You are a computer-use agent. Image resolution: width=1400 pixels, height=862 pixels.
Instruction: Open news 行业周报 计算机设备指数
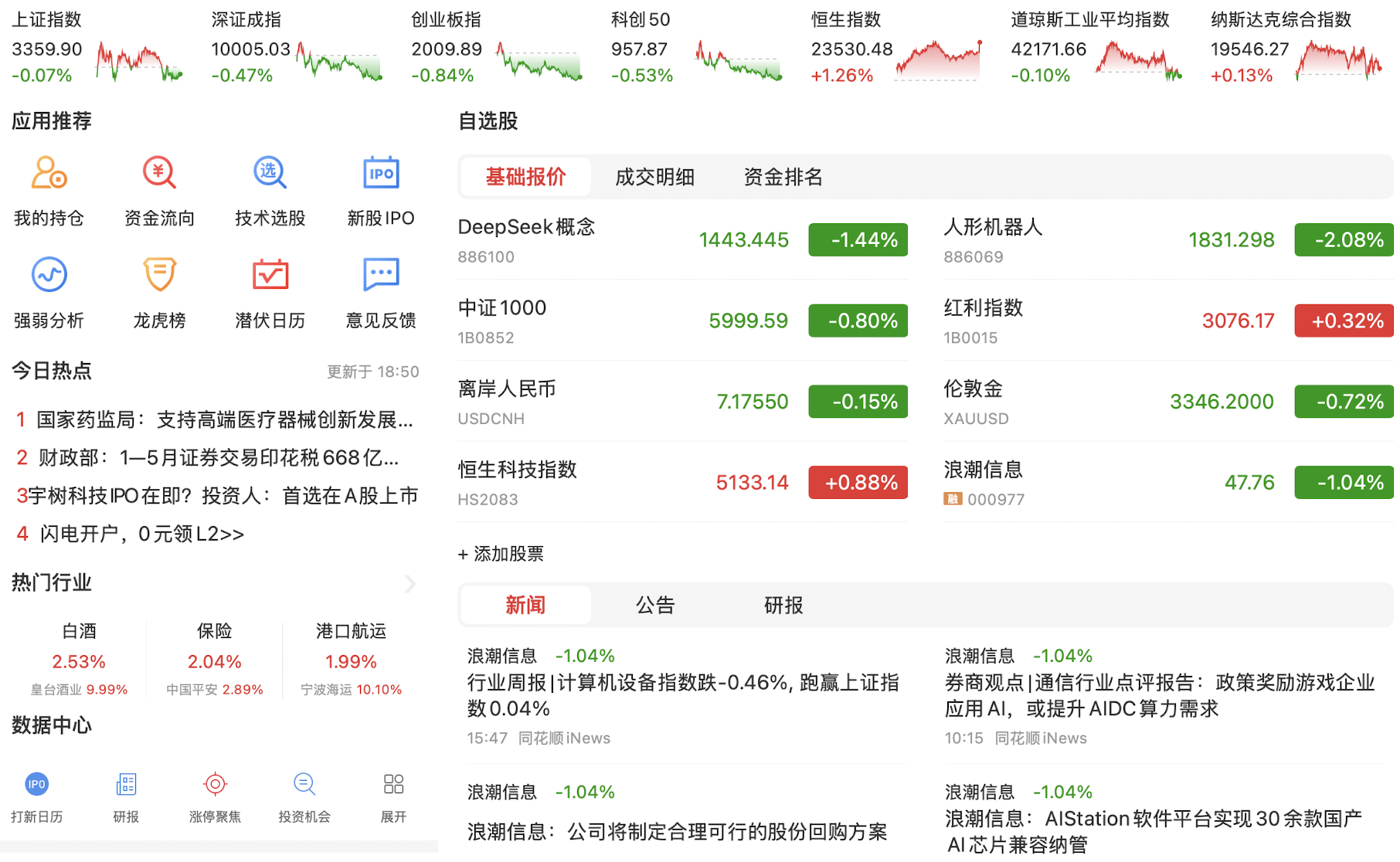(683, 696)
